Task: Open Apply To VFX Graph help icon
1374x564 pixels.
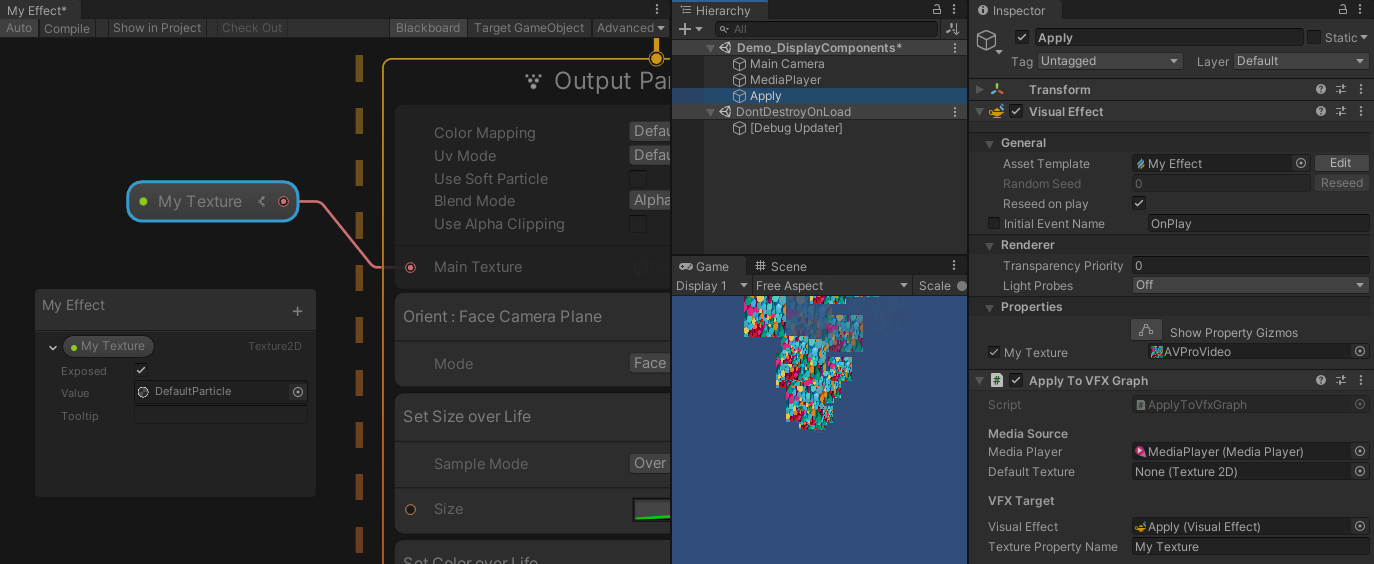Action: coord(1321,380)
